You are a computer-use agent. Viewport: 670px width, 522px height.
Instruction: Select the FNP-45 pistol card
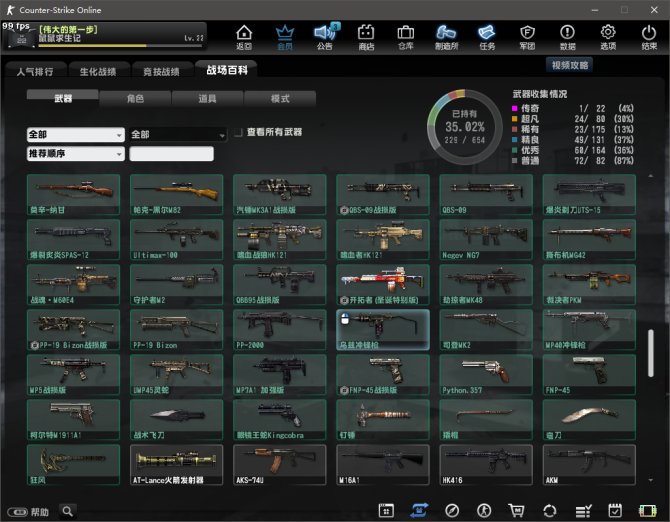click(x=589, y=375)
